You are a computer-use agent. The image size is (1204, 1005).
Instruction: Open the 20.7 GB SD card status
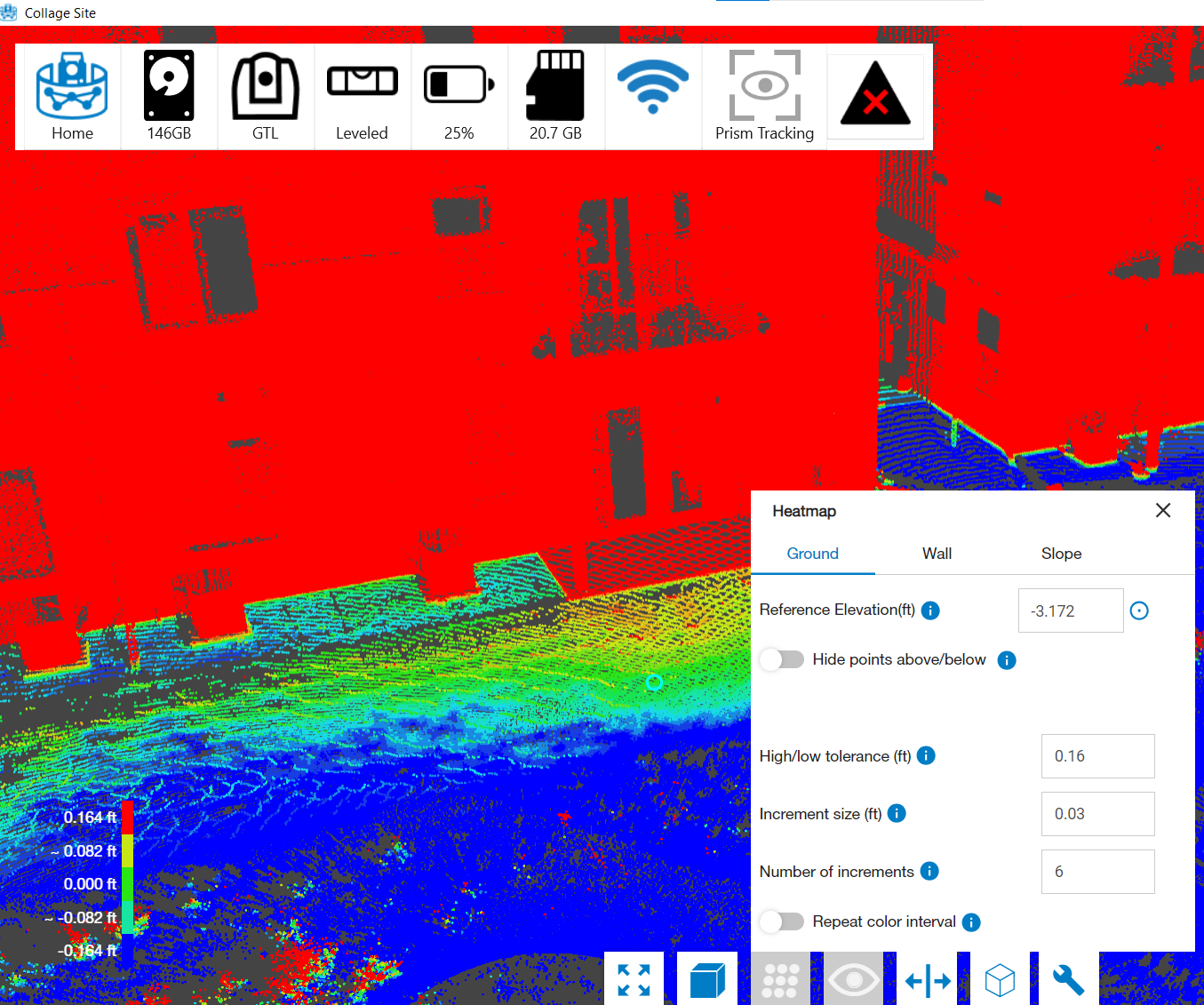tap(555, 96)
